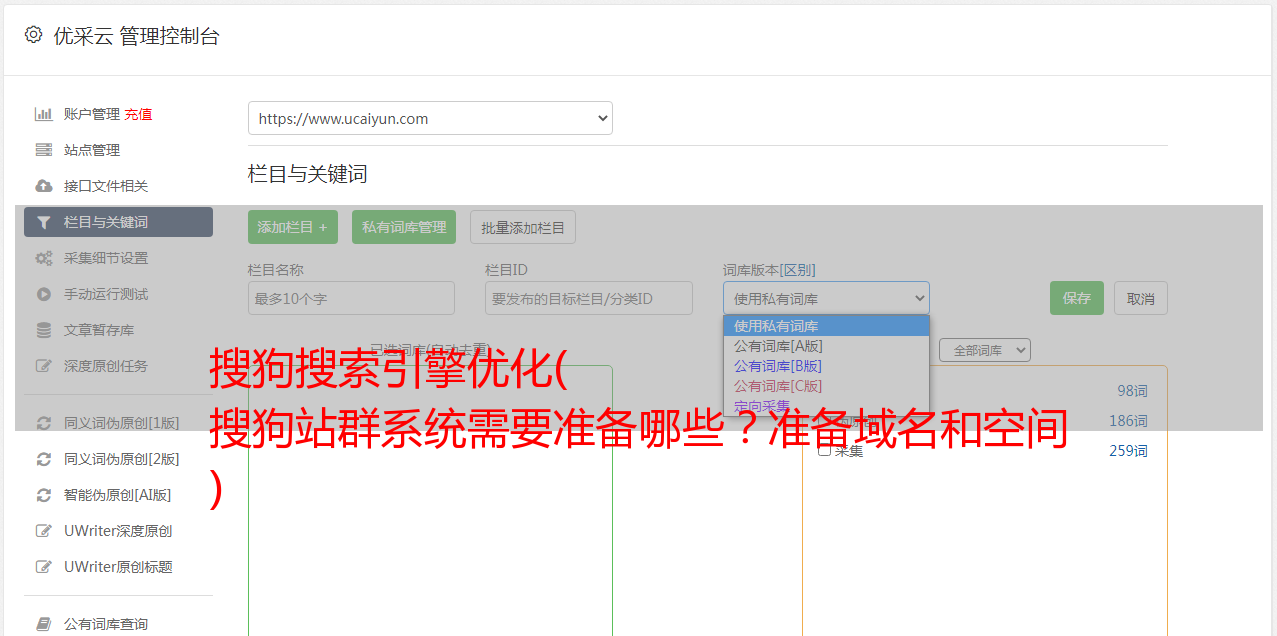Click the refresh icon for 智能伪原创[AI版]
1277x636 pixels.
pyautogui.click(x=44, y=495)
